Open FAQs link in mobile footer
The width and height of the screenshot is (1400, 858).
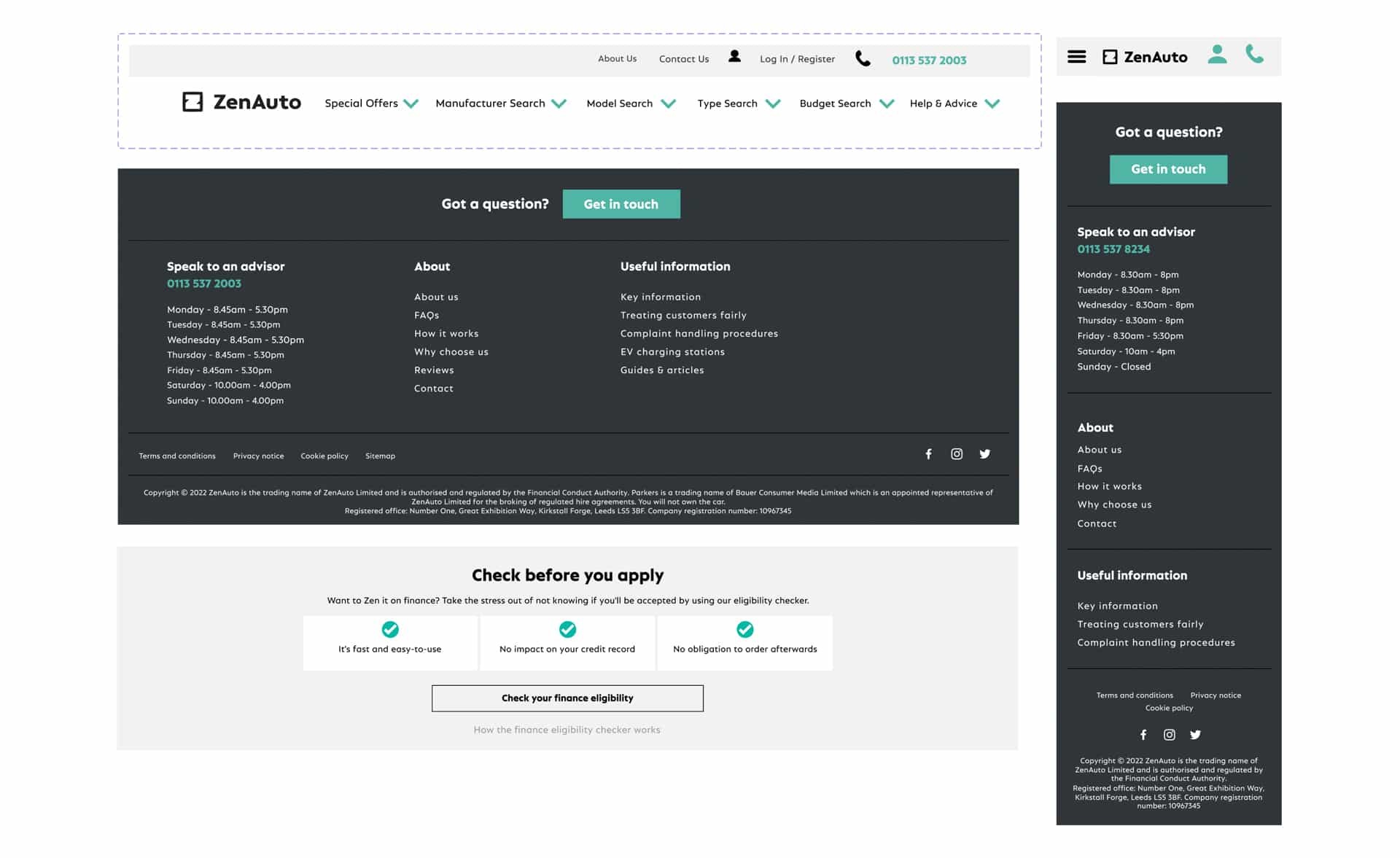[1089, 469]
